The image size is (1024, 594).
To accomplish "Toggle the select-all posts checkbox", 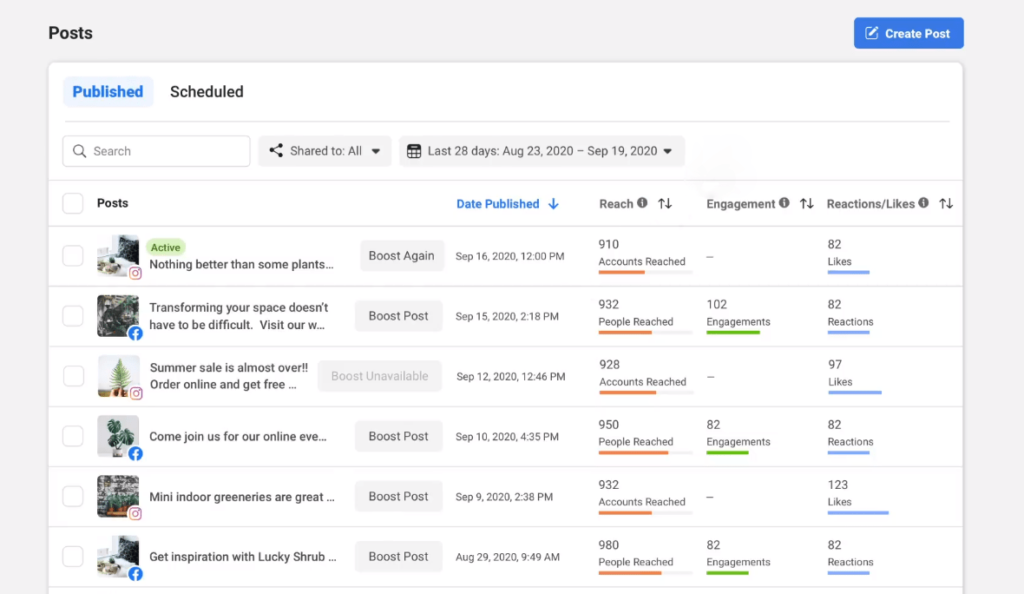I will coord(72,204).
